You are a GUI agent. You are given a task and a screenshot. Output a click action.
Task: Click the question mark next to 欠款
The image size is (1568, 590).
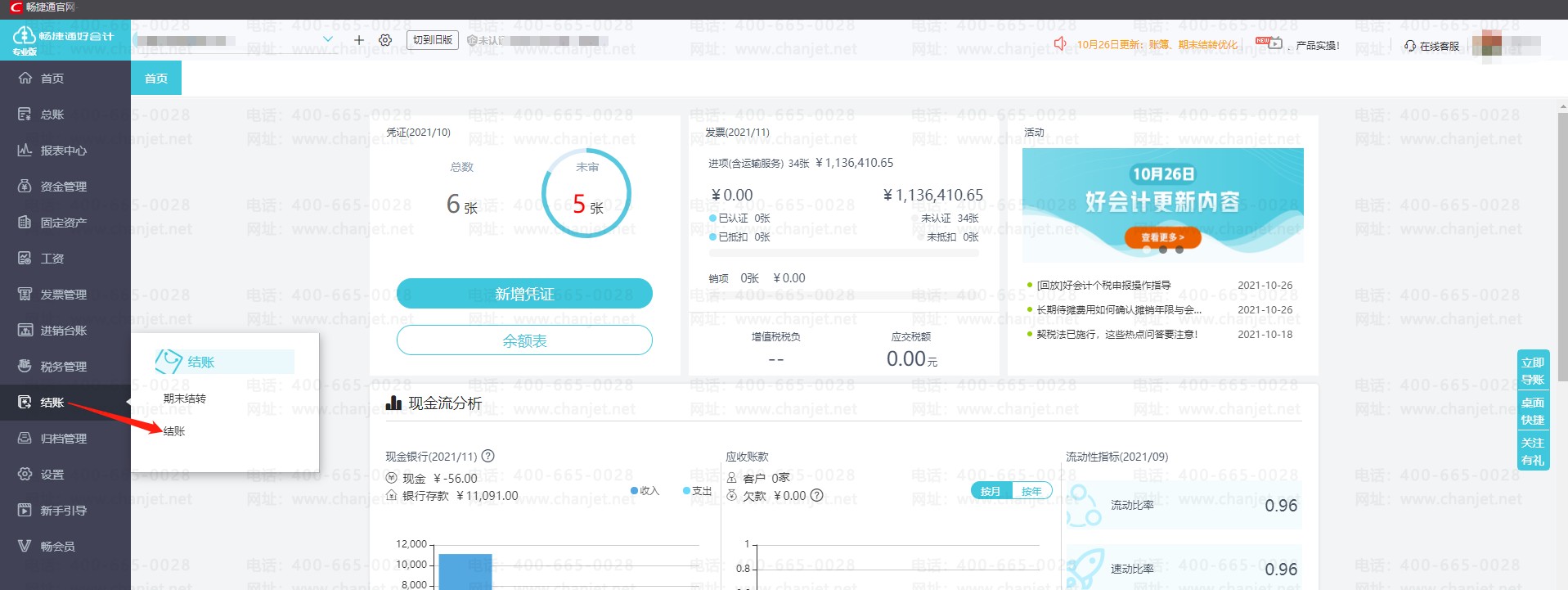pos(816,496)
